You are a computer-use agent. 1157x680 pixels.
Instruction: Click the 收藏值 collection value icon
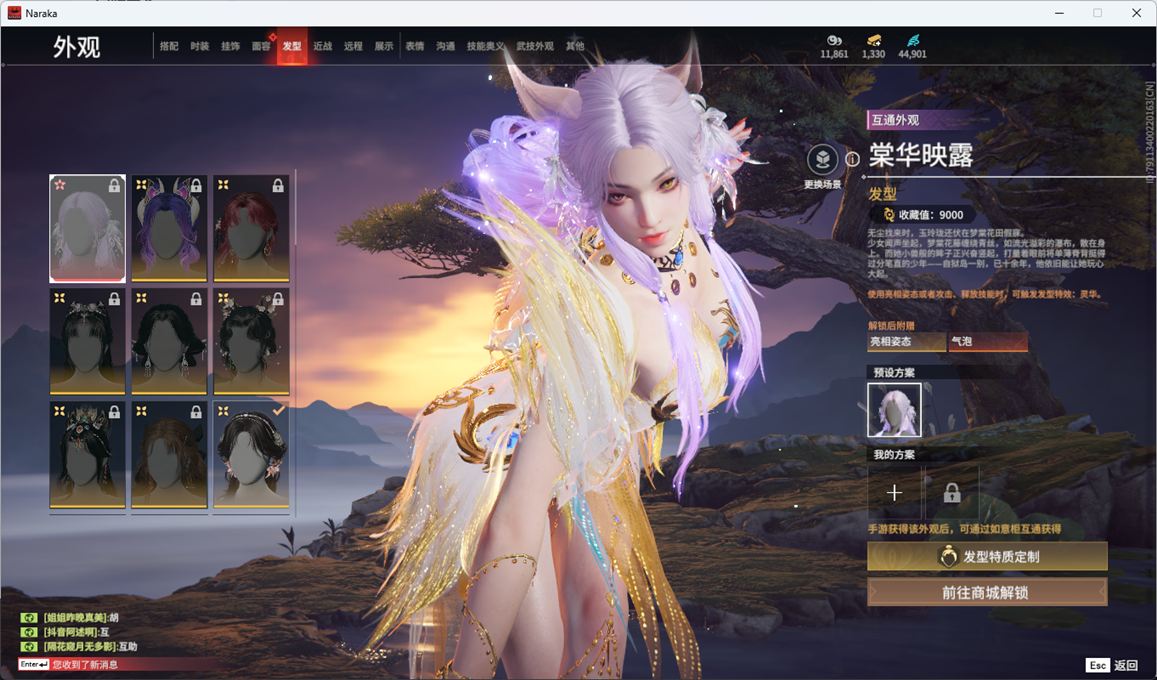point(889,215)
